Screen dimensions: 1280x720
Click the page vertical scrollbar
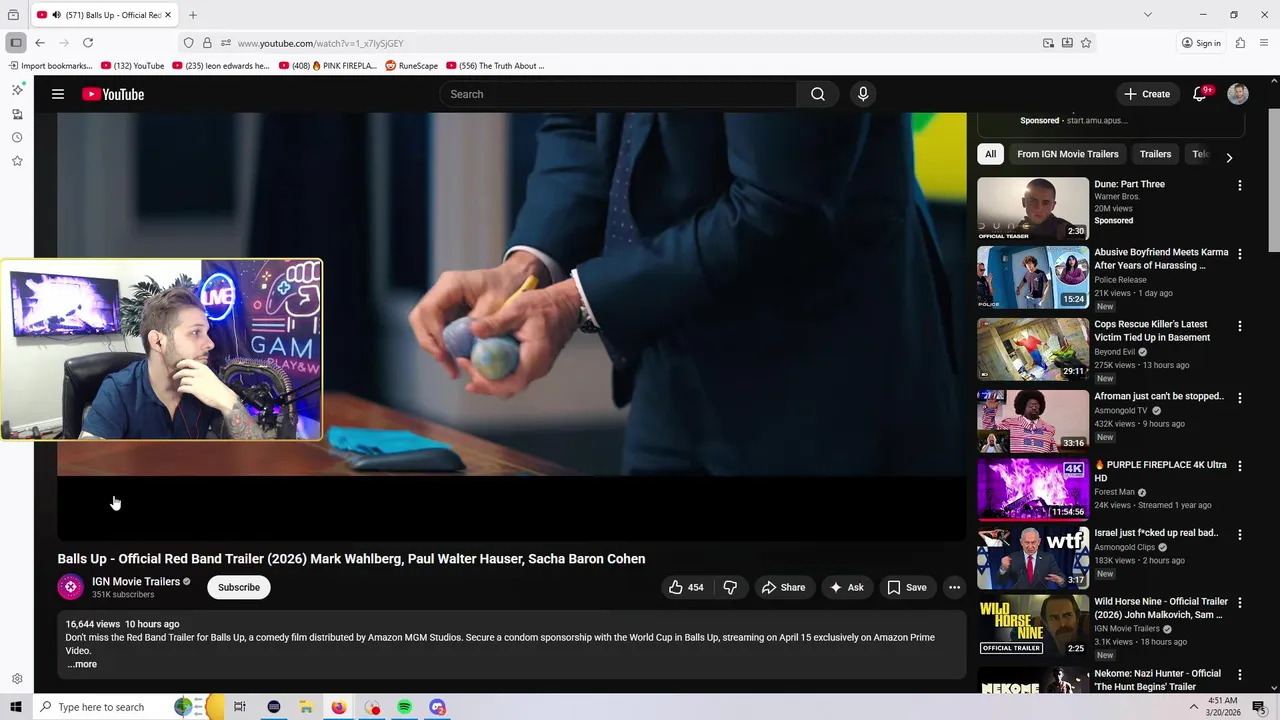1274,180
